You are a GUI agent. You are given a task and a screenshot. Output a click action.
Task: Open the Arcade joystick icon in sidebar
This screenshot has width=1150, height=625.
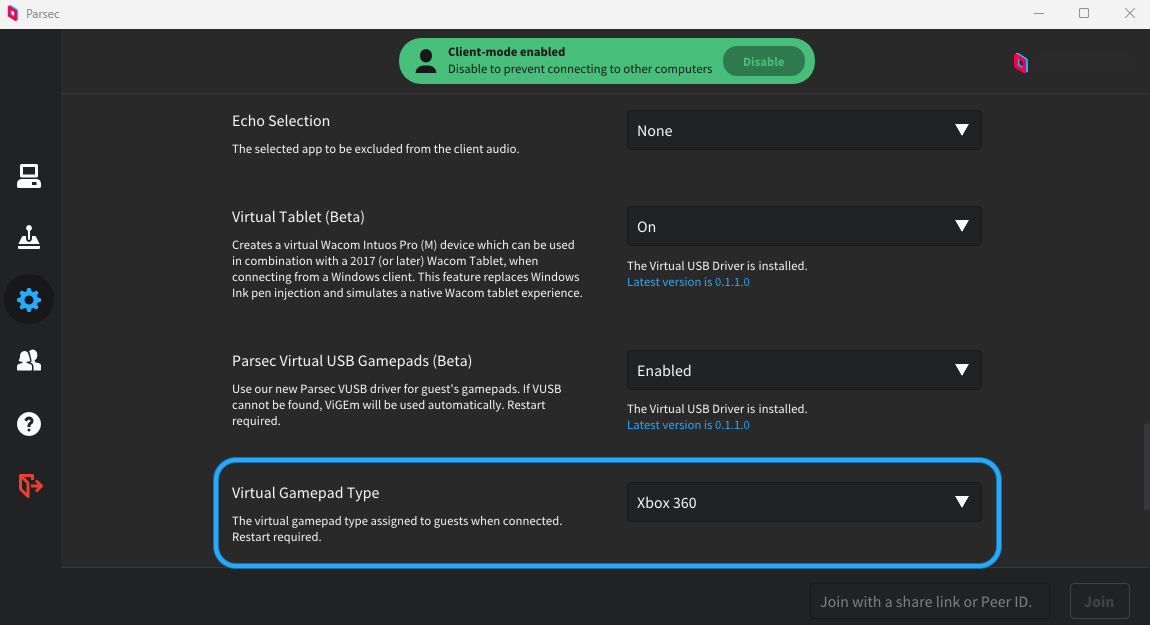[29, 238]
